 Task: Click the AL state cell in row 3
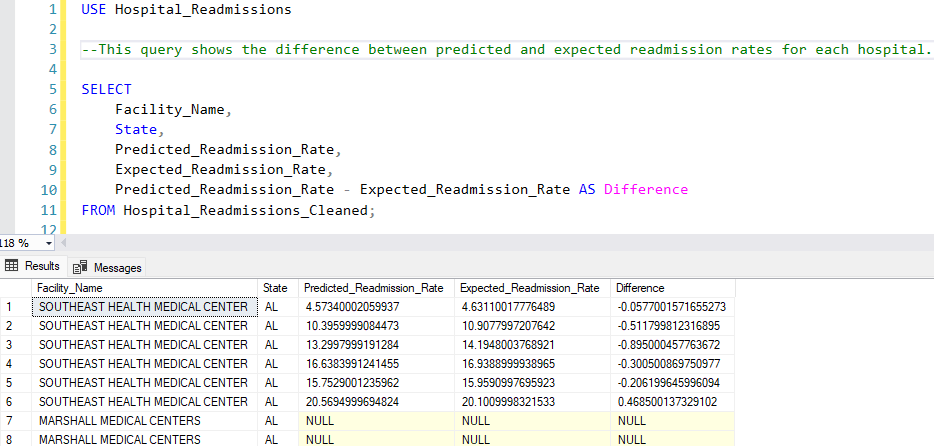pos(278,345)
